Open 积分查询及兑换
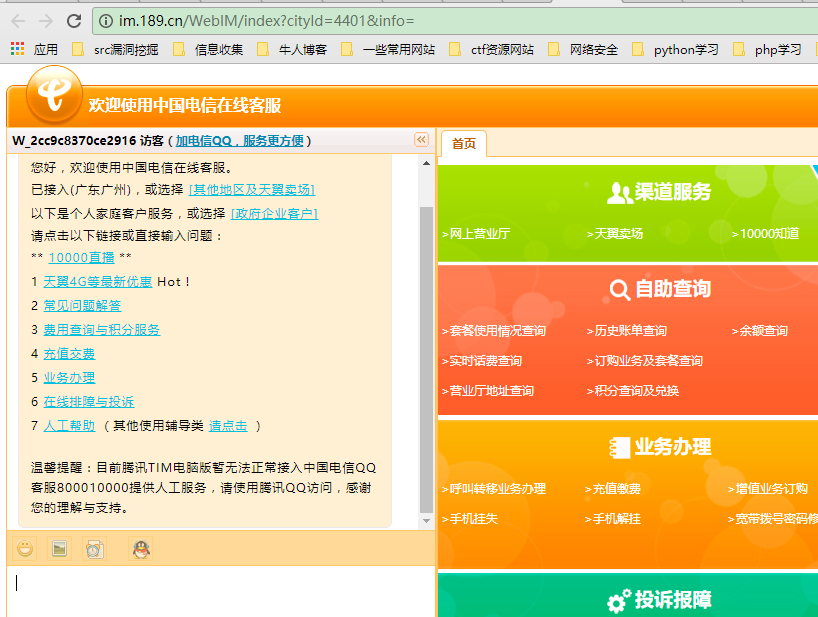The height and width of the screenshot is (617, 818). pyautogui.click(x=633, y=391)
